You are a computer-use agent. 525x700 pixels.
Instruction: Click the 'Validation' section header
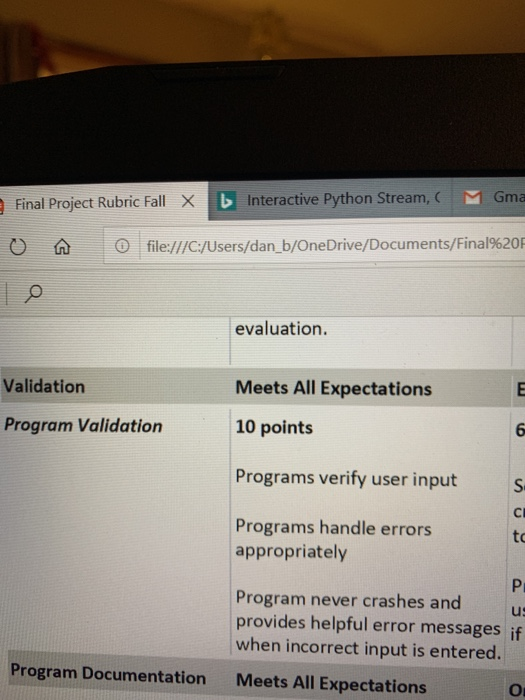click(x=44, y=386)
